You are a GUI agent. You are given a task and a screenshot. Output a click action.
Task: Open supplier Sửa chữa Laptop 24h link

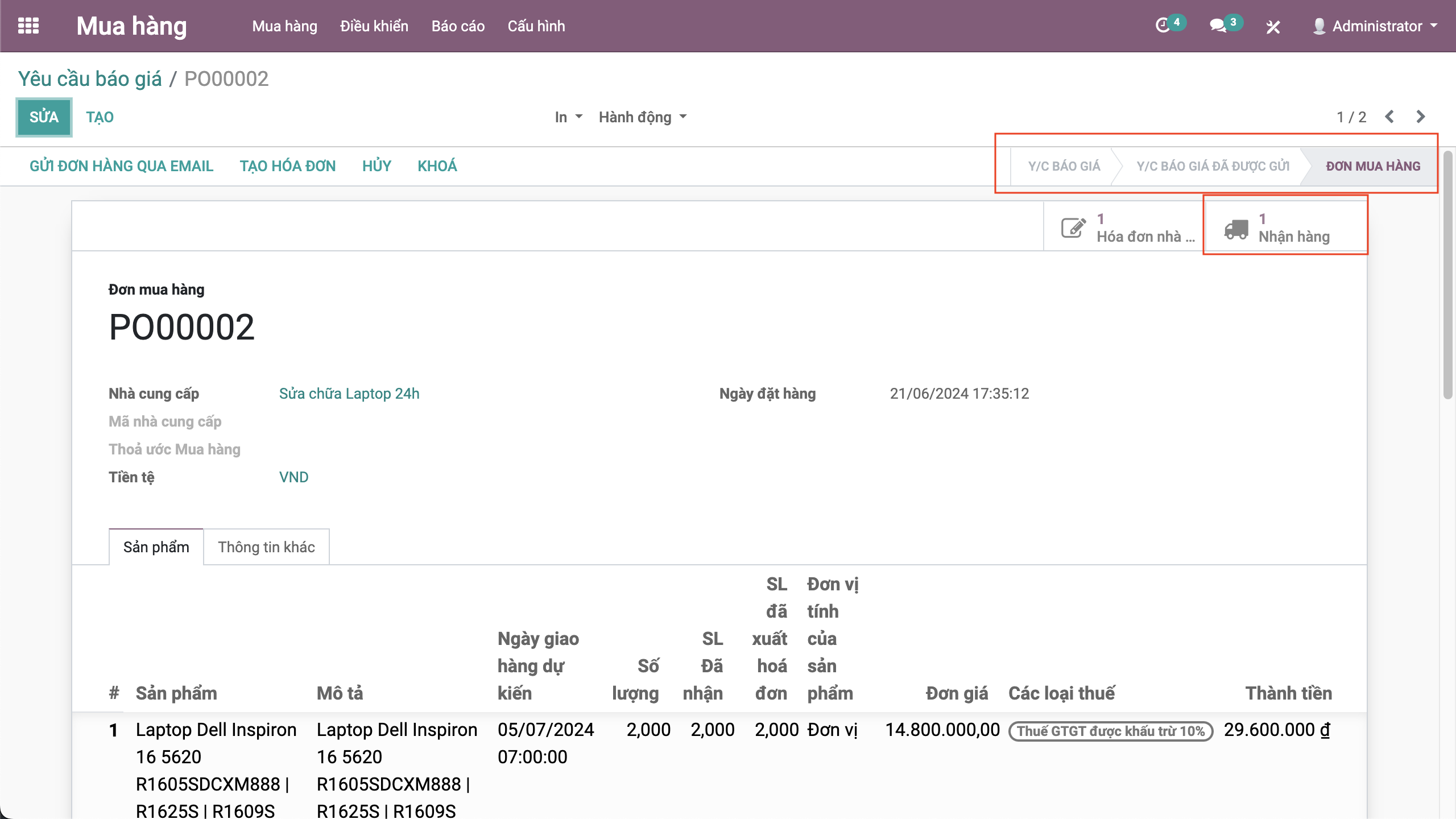click(x=349, y=394)
